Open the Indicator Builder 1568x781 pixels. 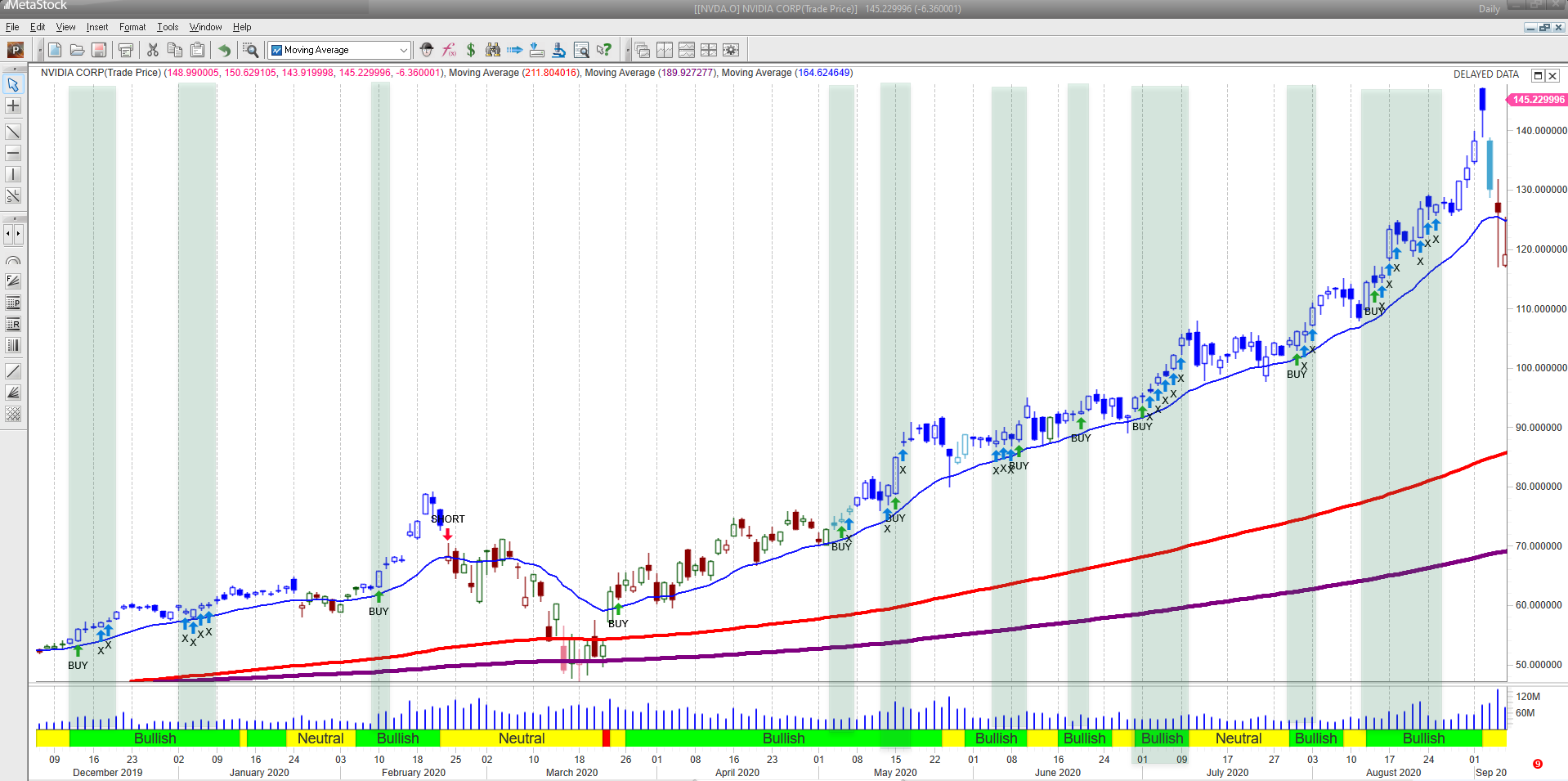tap(449, 50)
